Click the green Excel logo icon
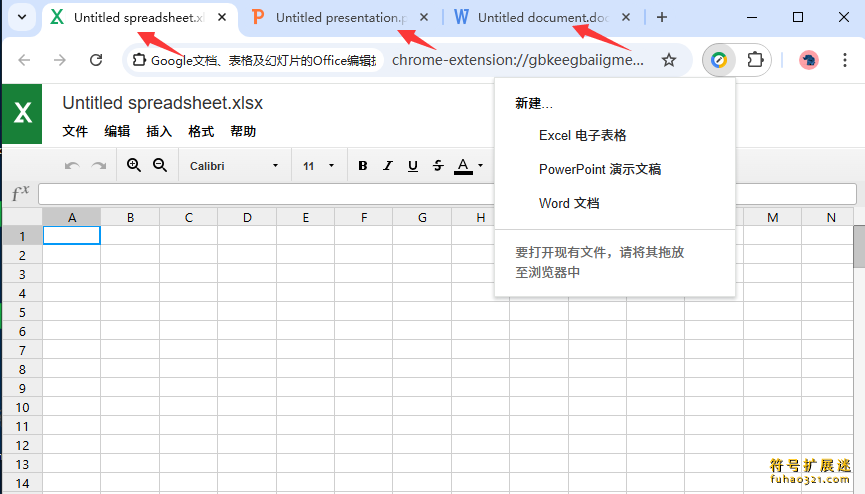 point(22,114)
